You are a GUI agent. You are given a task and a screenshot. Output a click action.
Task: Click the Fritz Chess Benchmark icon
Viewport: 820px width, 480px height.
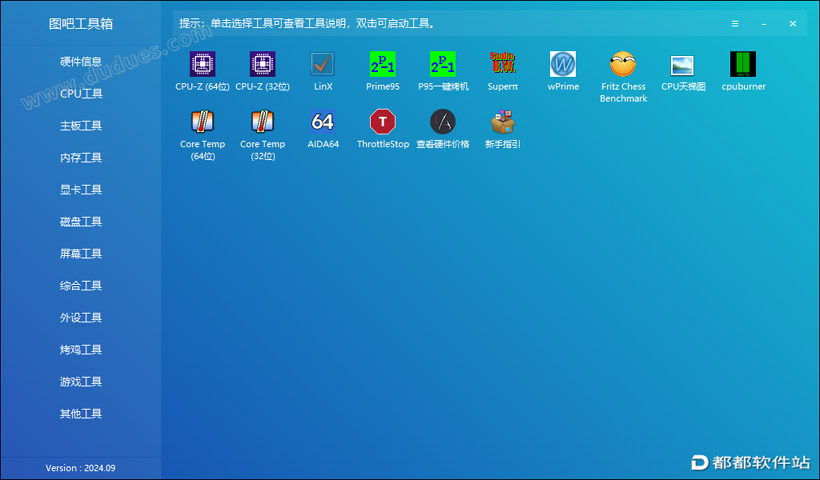[623, 64]
